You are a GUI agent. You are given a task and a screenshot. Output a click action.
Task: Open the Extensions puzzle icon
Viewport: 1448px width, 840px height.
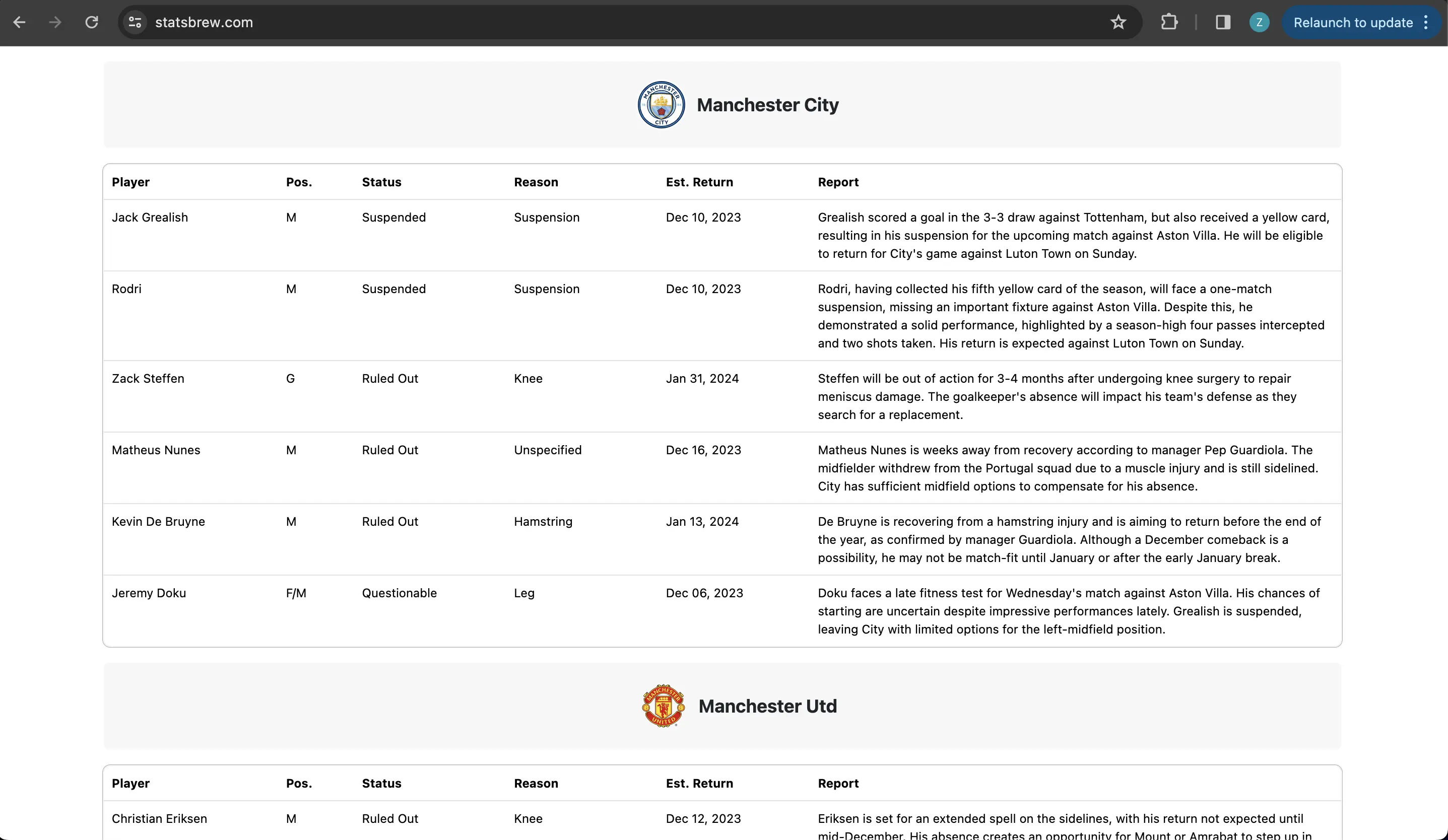click(x=1169, y=22)
